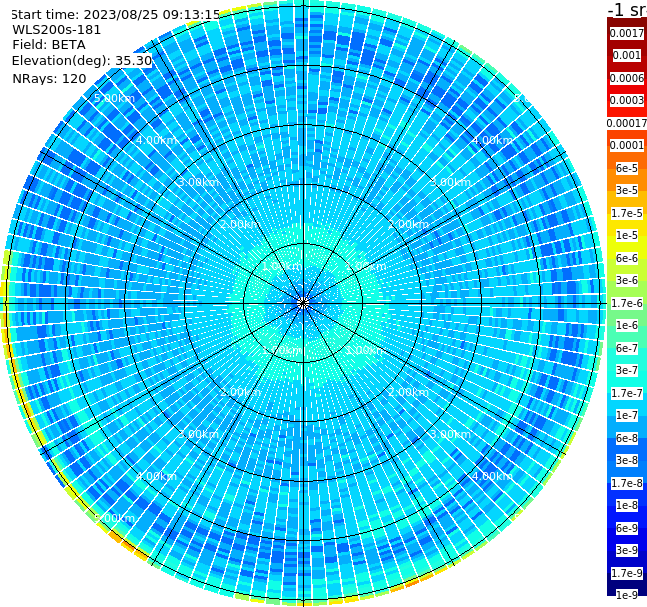Viewport: 647px width, 607px height.
Task: Click the 0.0017 colorbar label
Action: 627,33
